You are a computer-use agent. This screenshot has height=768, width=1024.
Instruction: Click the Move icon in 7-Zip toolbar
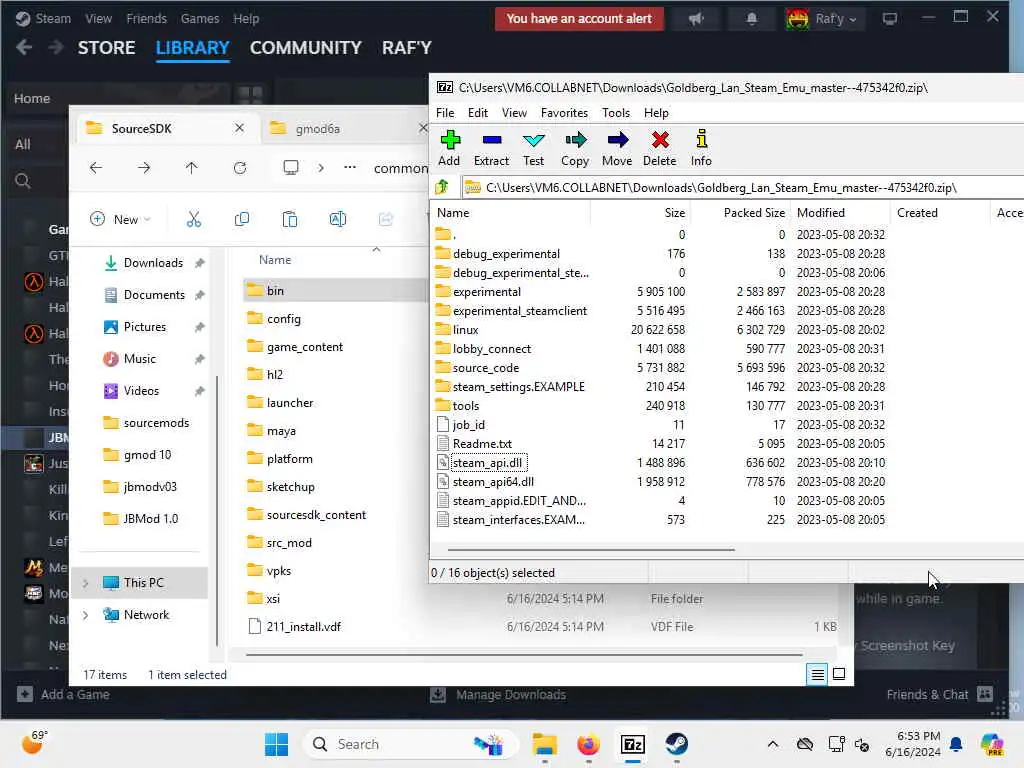click(x=617, y=148)
